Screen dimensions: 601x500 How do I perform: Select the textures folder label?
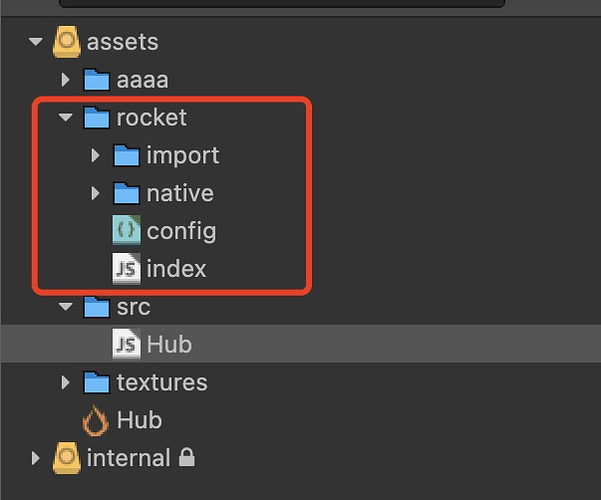[x=161, y=382]
